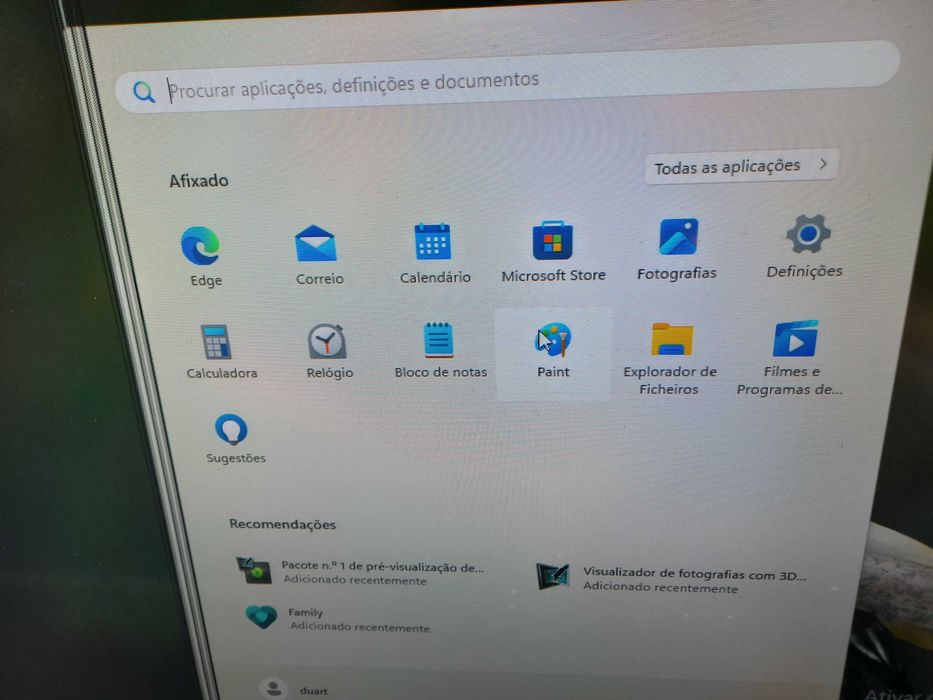Open Todas as aplicações list

coord(741,167)
